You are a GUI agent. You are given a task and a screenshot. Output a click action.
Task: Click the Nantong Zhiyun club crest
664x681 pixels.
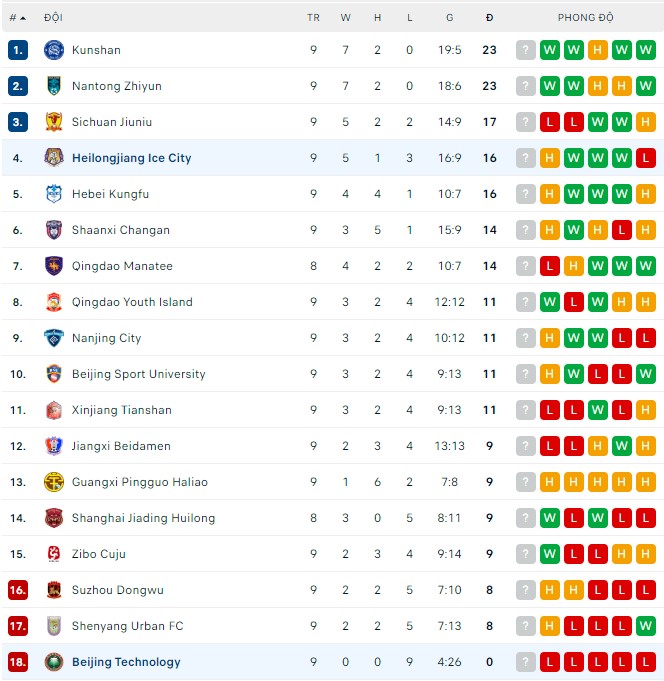click(x=54, y=86)
